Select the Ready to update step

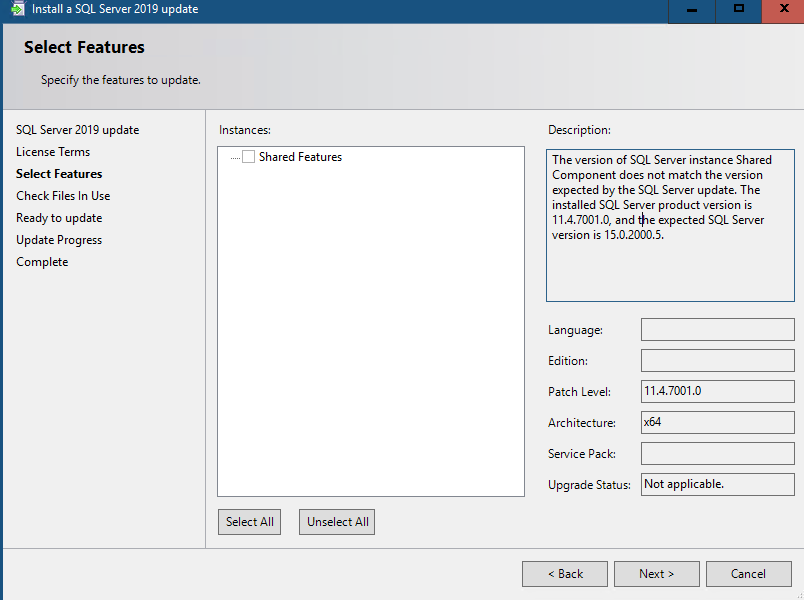pos(58,217)
